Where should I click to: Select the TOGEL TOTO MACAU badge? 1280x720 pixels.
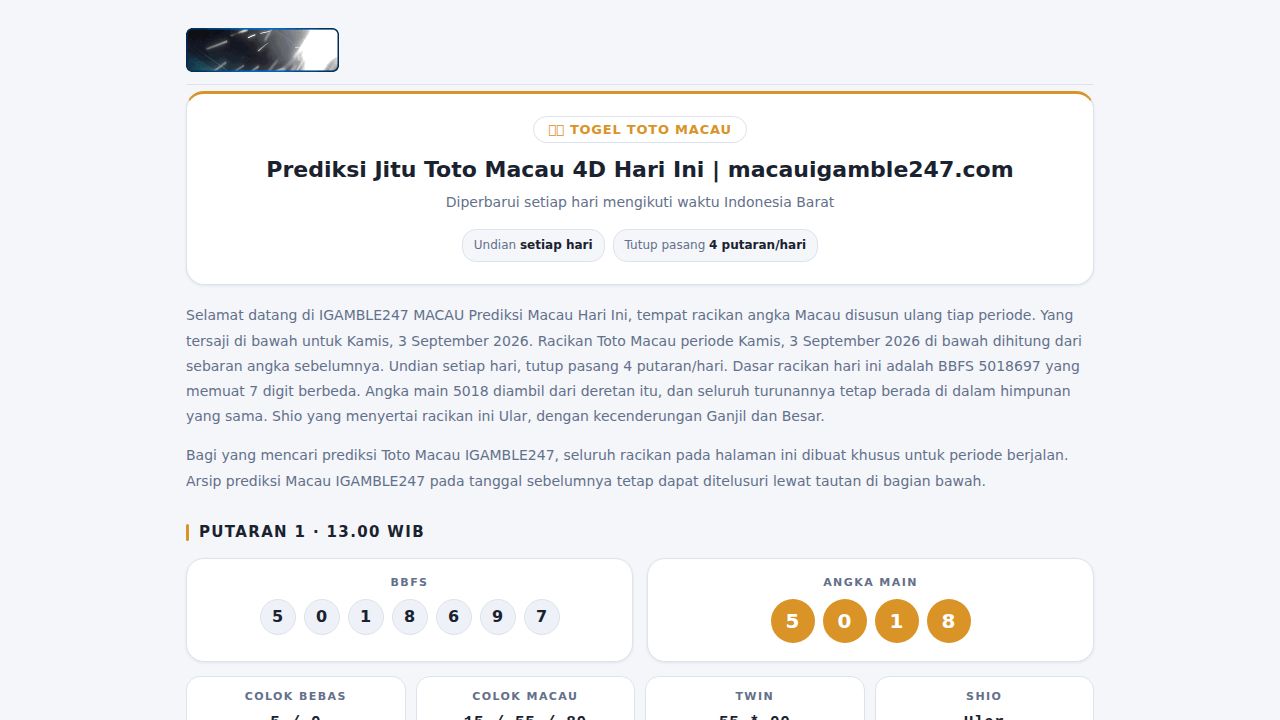[640, 130]
